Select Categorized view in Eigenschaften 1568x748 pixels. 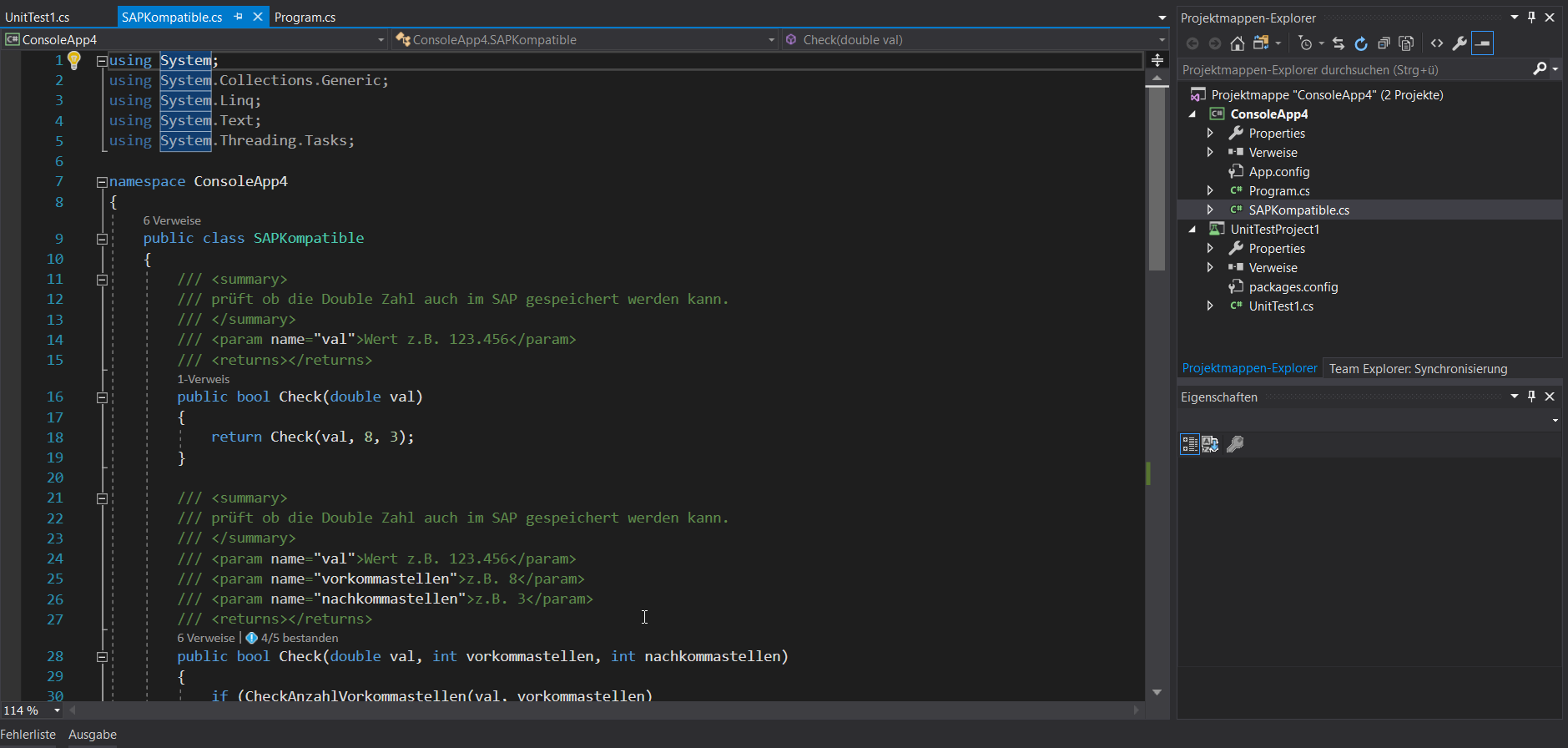coord(1190,444)
